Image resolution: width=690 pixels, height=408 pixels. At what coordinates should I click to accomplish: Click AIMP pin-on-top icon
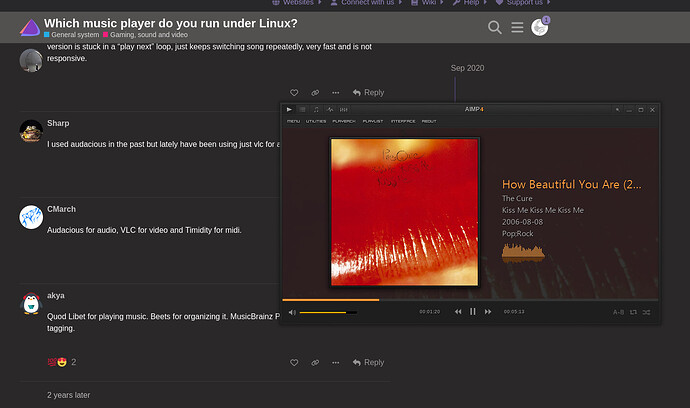[617, 110]
